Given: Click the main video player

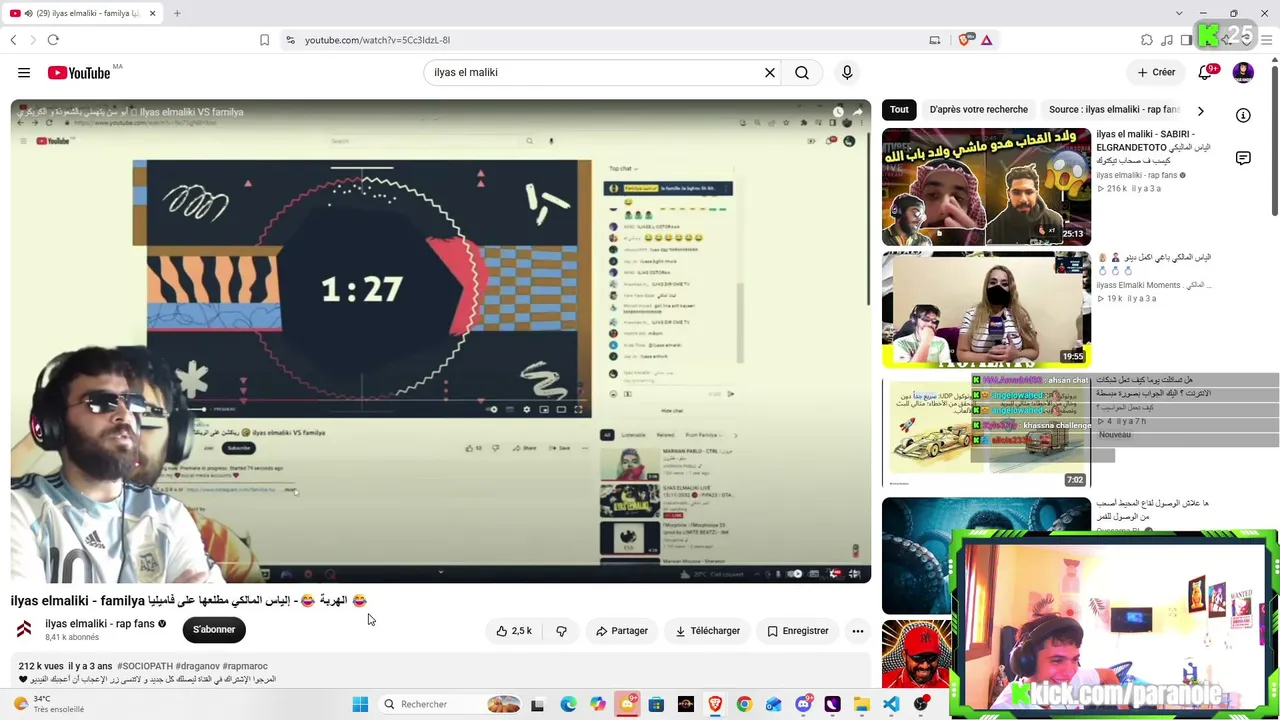Looking at the screenshot, I should (x=441, y=341).
